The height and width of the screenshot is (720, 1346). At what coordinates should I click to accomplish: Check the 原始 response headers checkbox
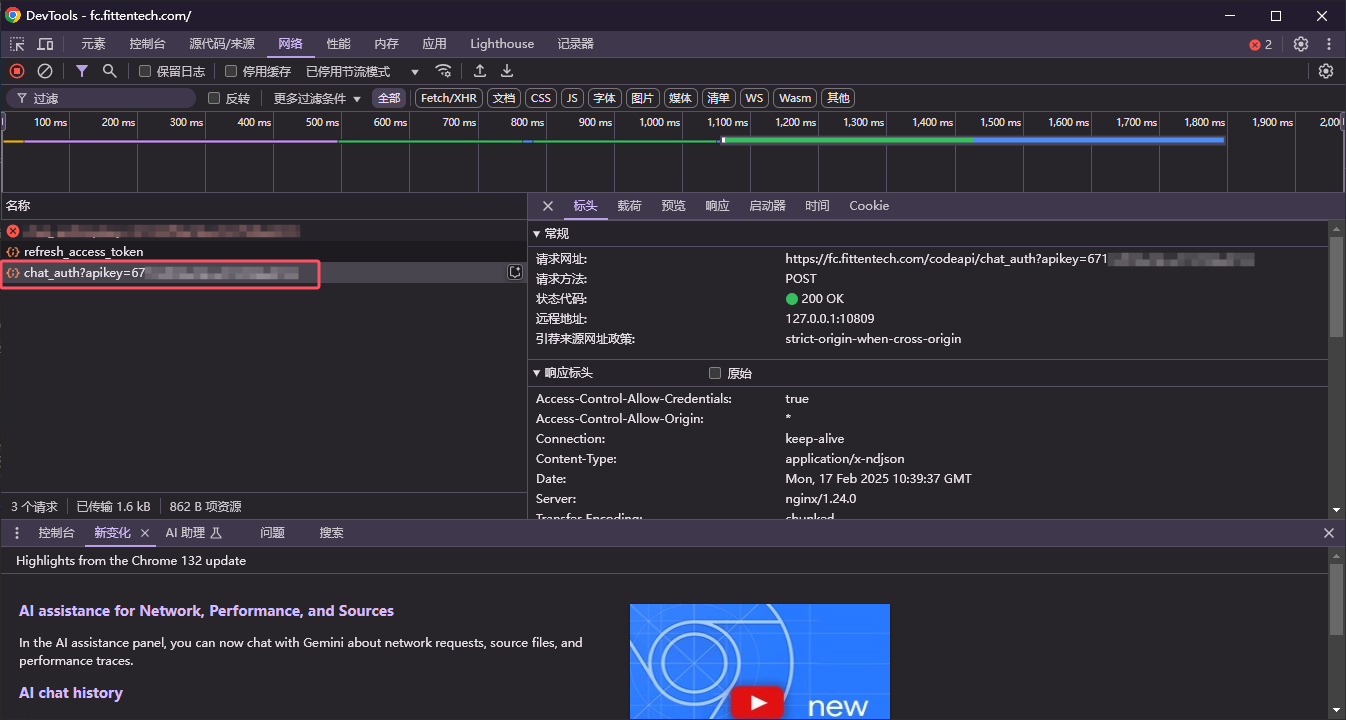[x=715, y=373]
